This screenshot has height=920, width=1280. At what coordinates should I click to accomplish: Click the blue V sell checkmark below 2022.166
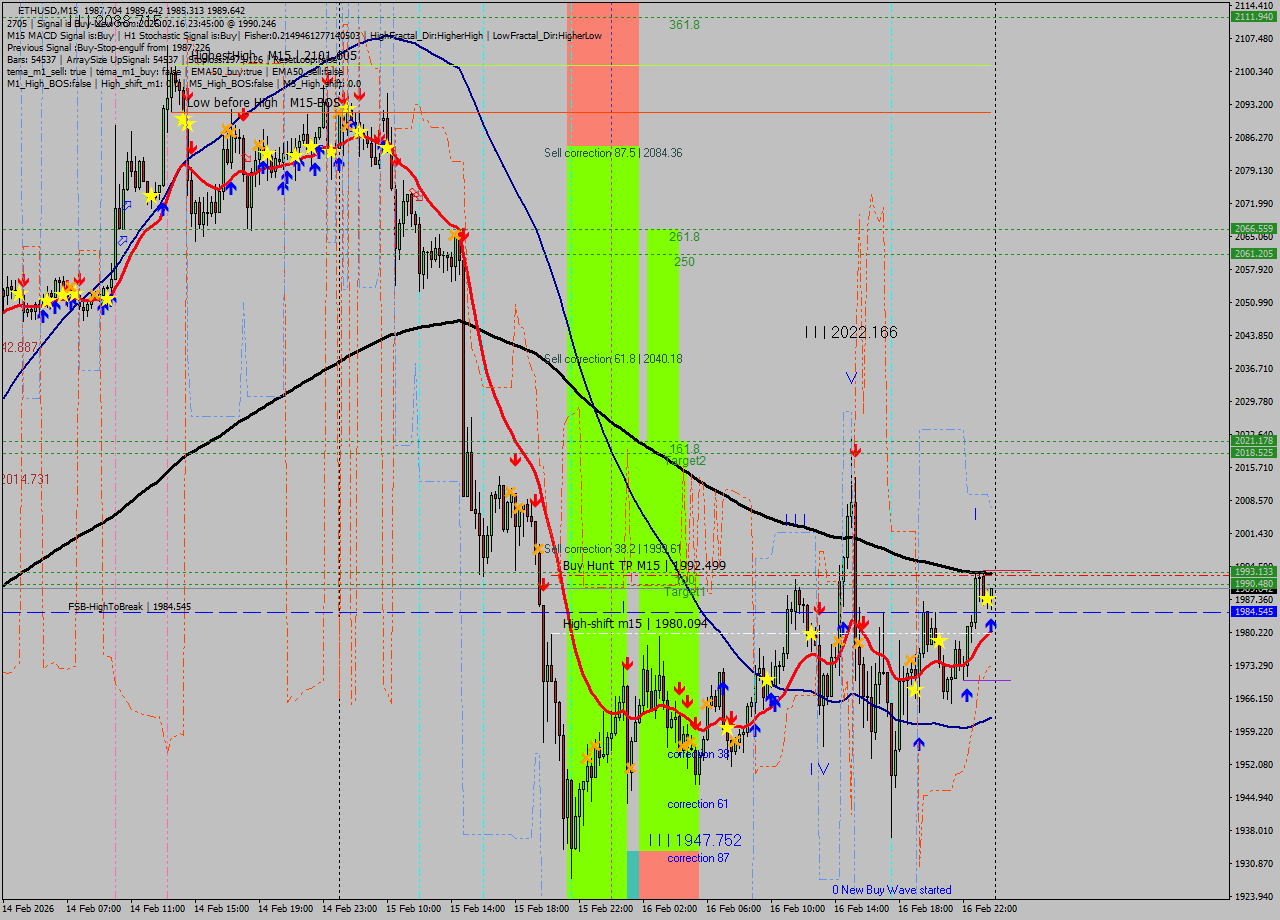(849, 377)
